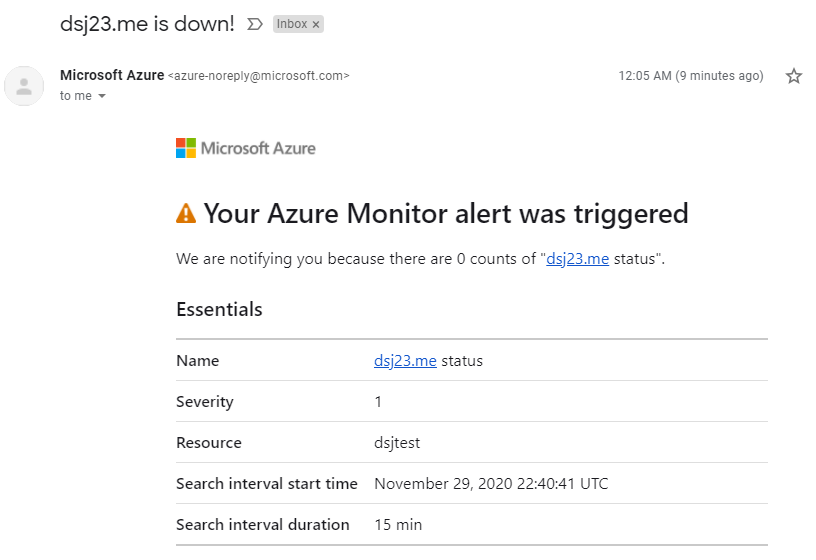Screen dimensions: 816x560
Task: Click the "15 min" duration value
Action: [x=399, y=525]
